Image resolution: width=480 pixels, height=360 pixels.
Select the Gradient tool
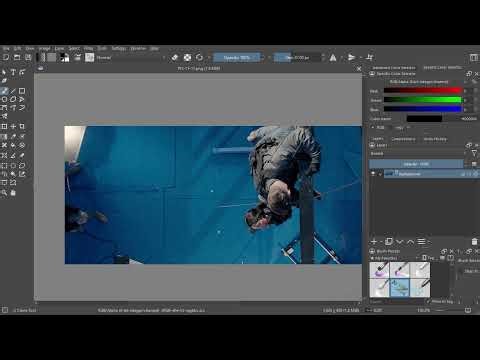tap(4, 136)
